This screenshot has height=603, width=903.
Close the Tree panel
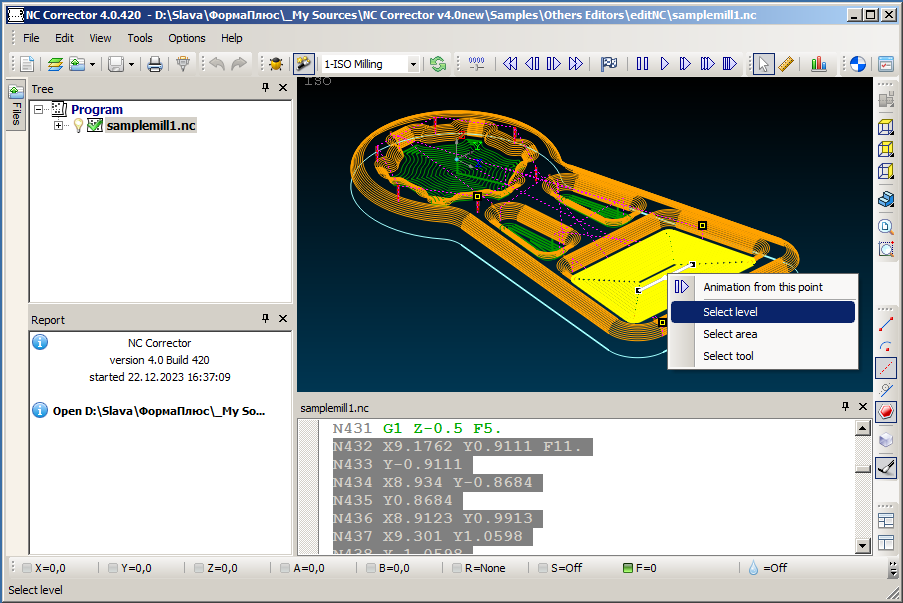click(x=283, y=88)
